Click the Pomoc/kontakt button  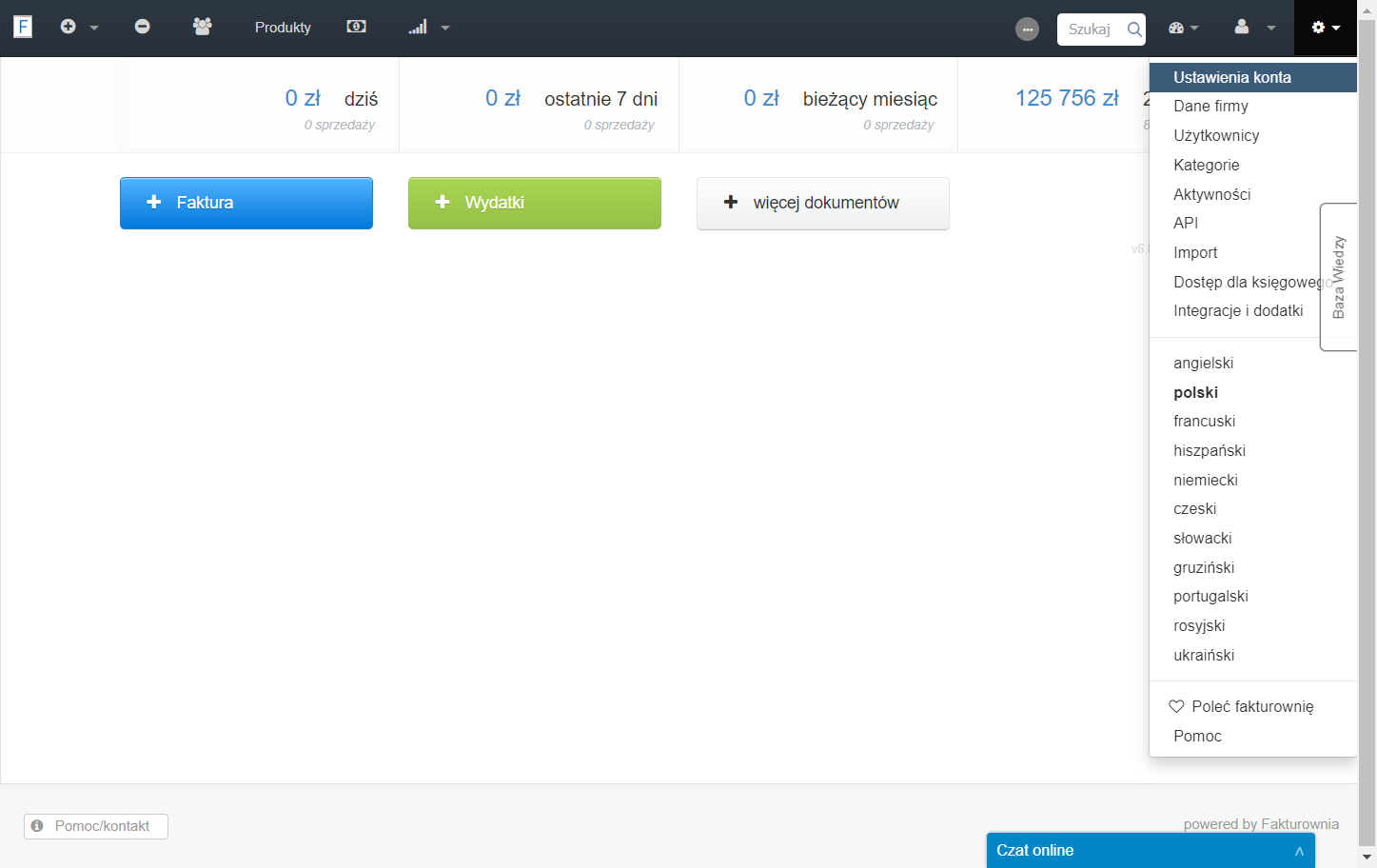click(96, 826)
